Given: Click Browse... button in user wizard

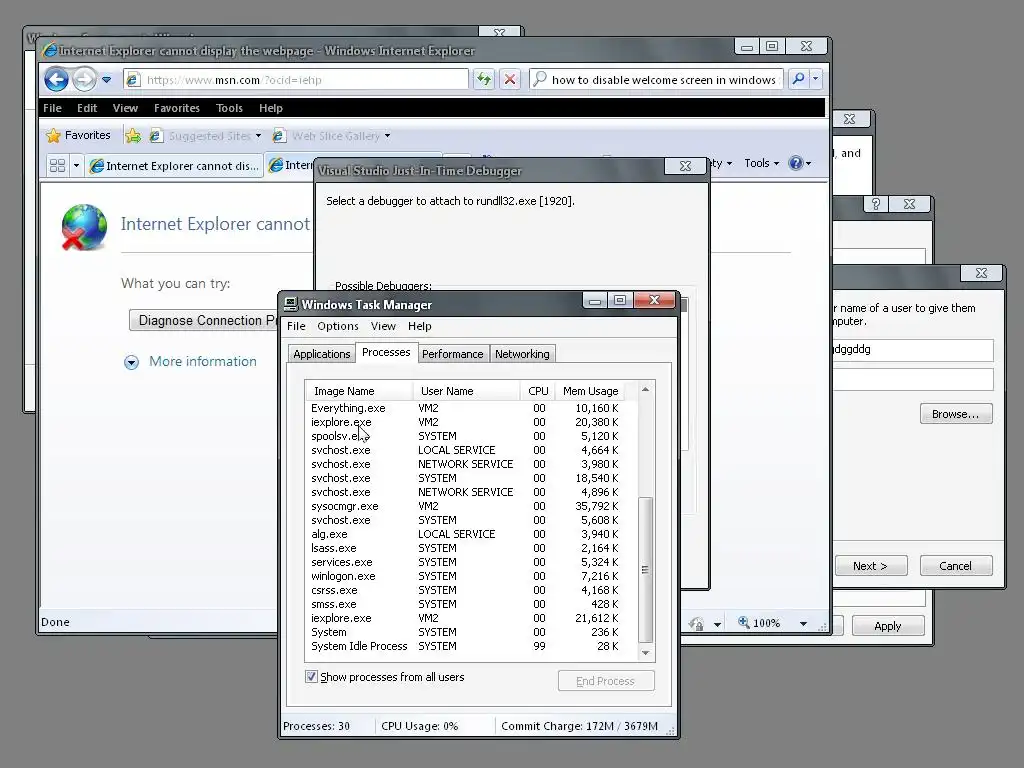Looking at the screenshot, I should coord(955,414).
